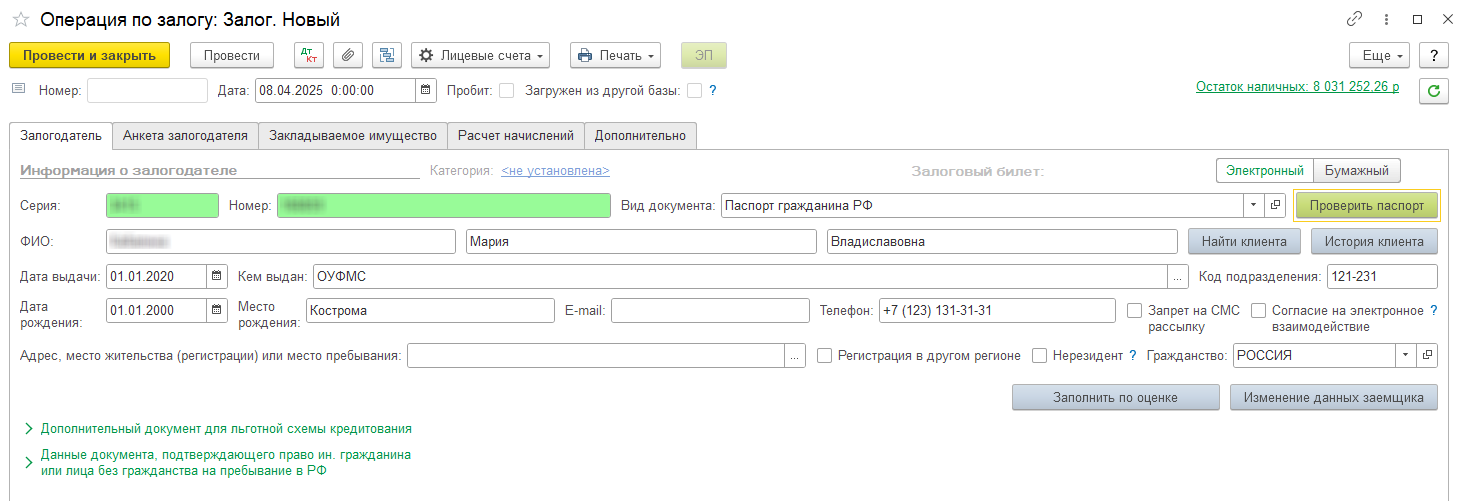1465x501 pixels.
Task: Open История клиента
Action: point(1374,241)
